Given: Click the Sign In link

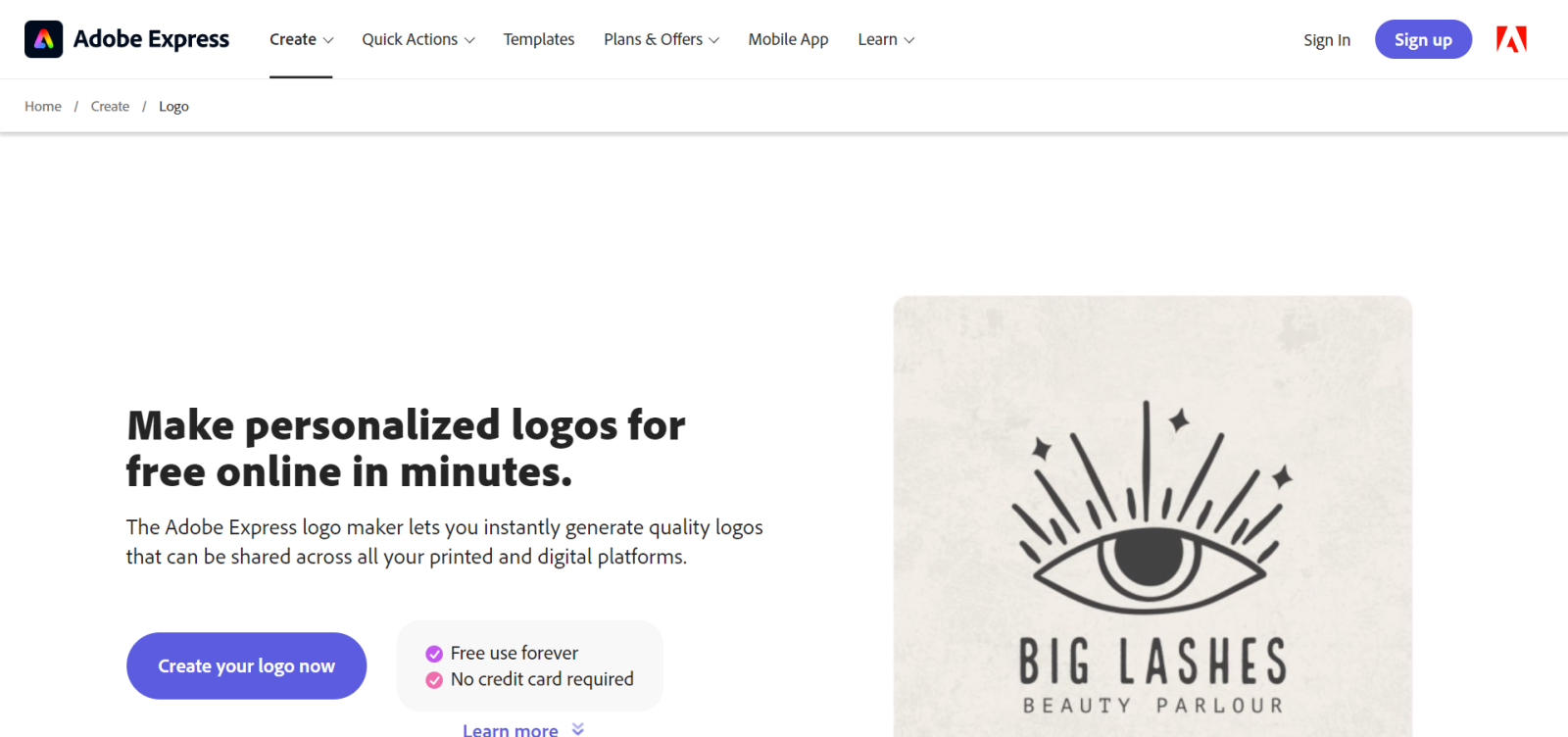Looking at the screenshot, I should [x=1326, y=40].
